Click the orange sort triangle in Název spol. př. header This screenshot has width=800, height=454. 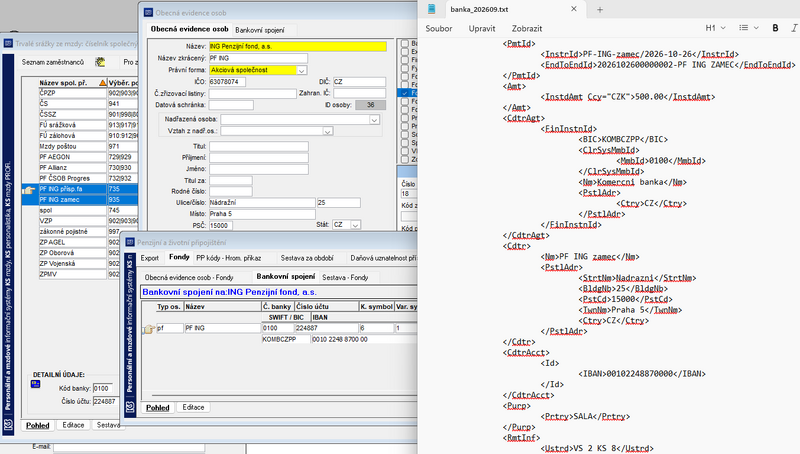coord(103,83)
